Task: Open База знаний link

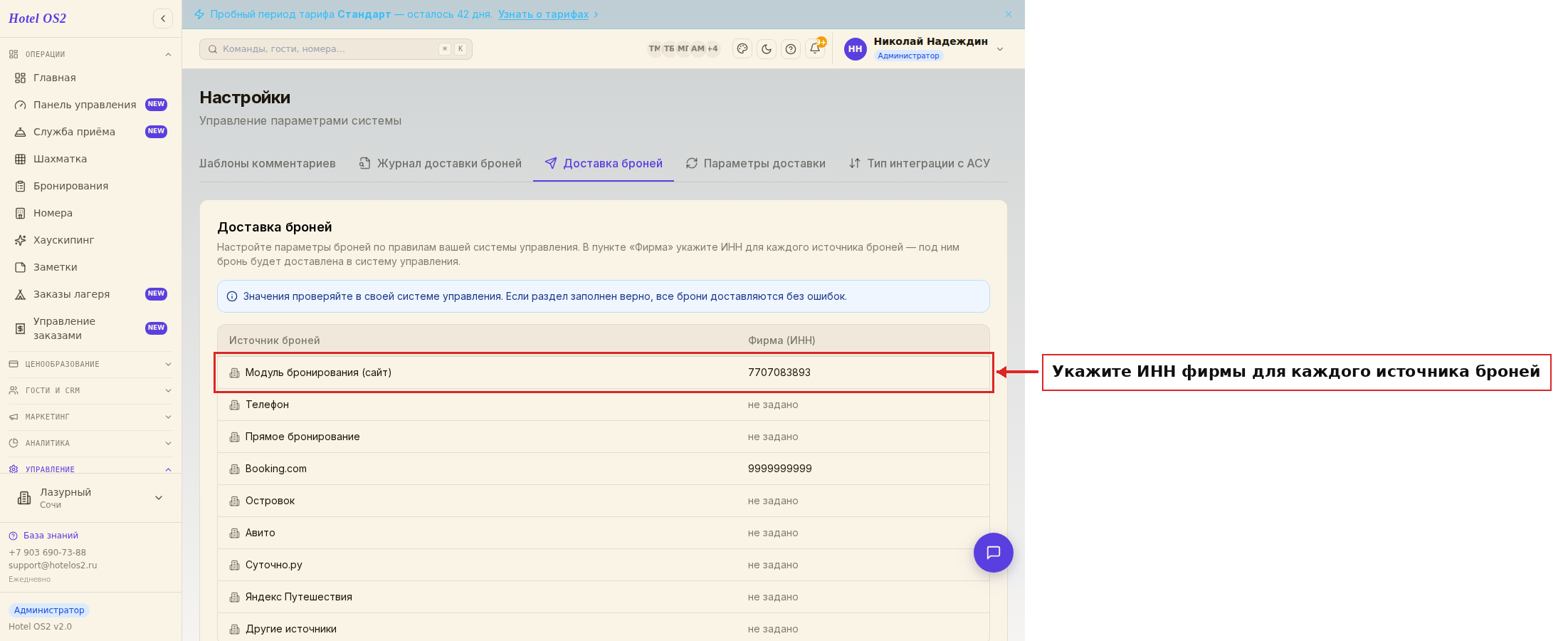Action: [x=51, y=536]
